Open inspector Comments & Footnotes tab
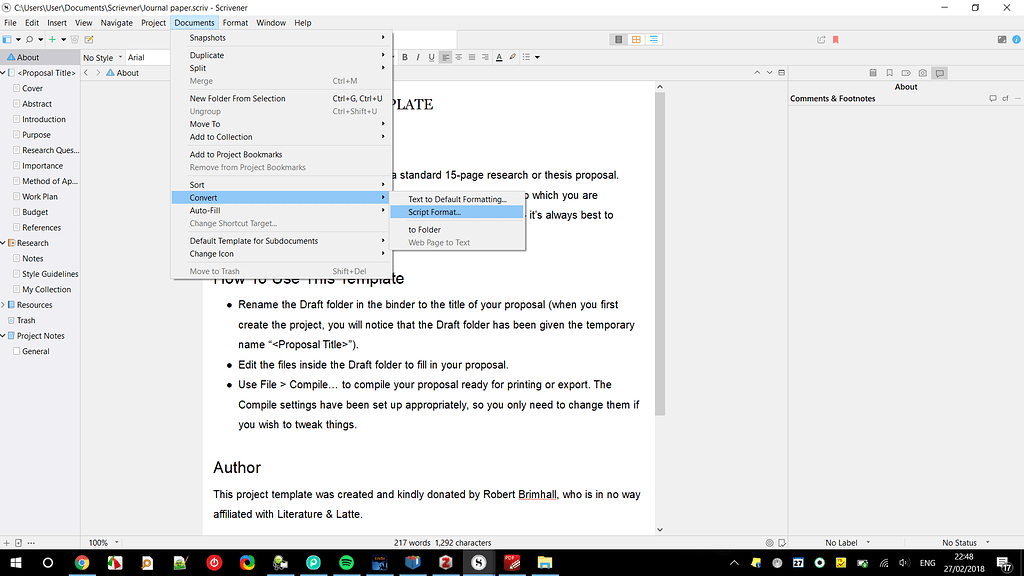 pyautogui.click(x=940, y=73)
